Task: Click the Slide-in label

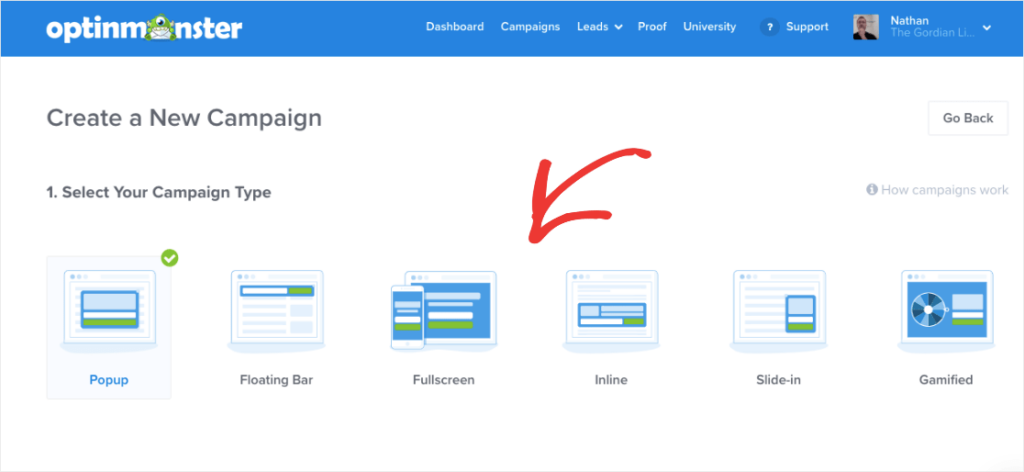Action: (778, 379)
